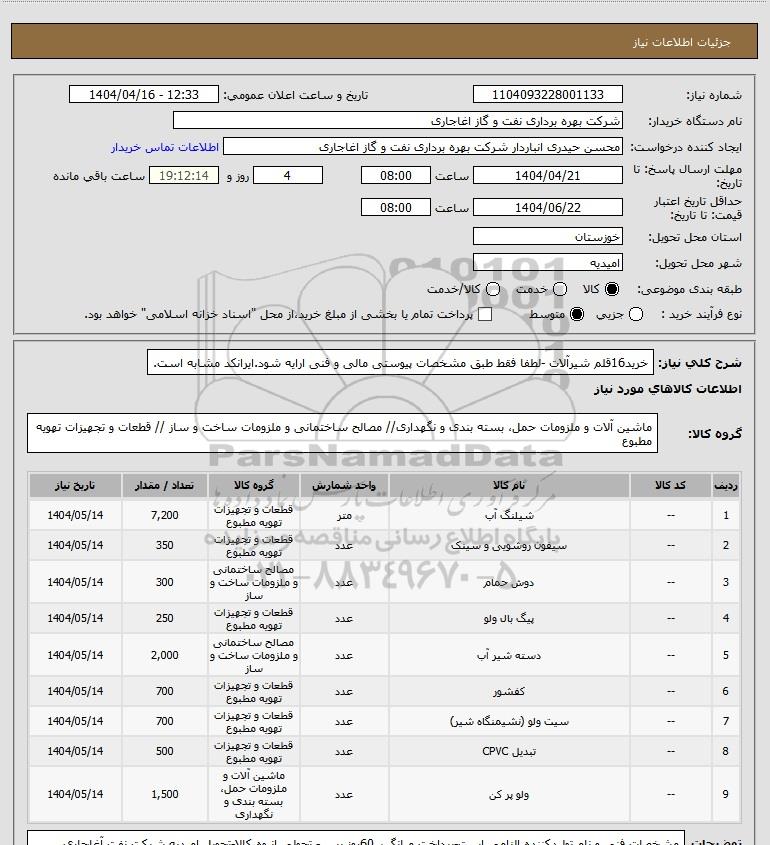
Task: Open the اطلاعات تماس خریدار link
Action: (x=165, y=147)
